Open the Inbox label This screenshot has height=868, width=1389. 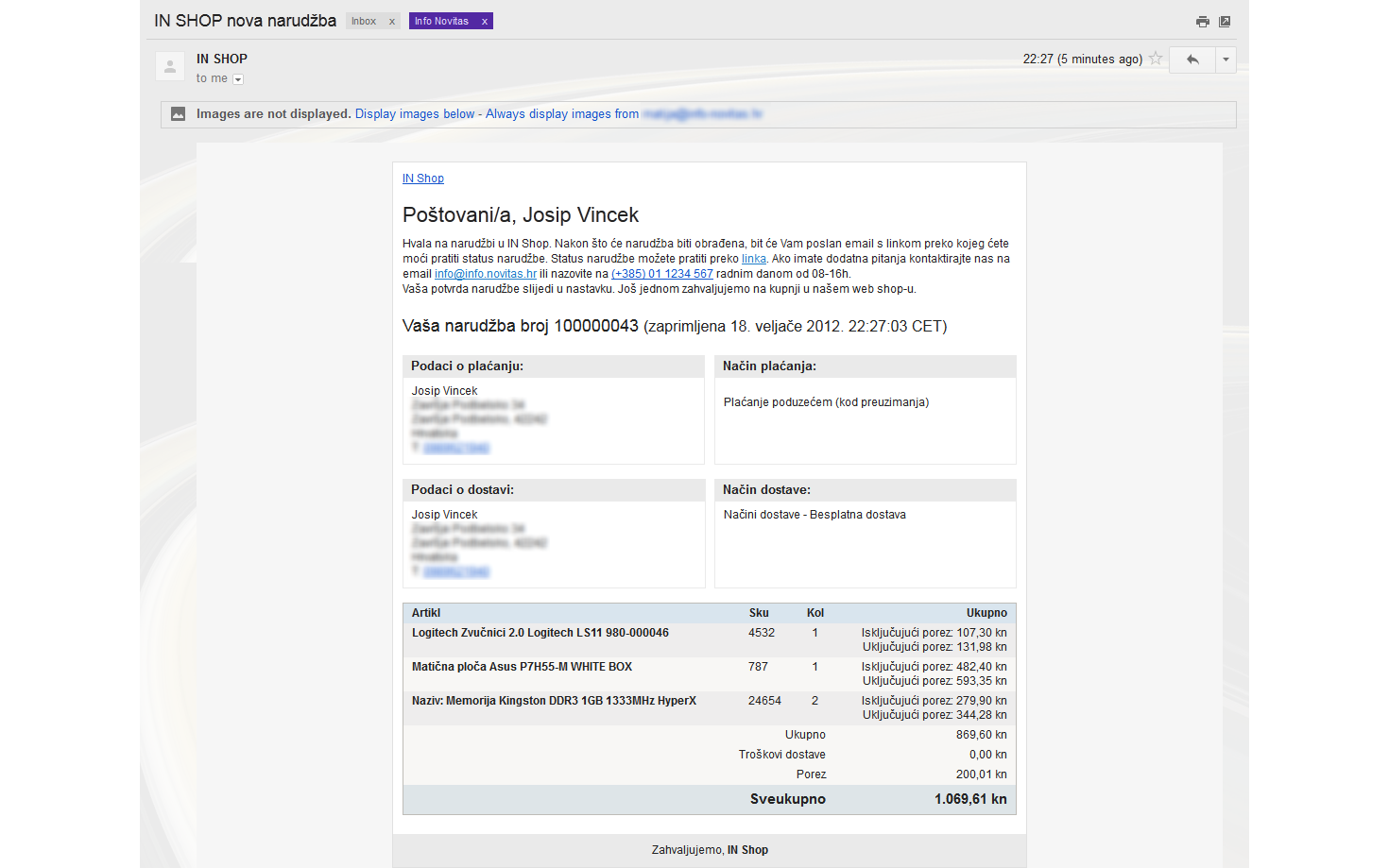coord(364,21)
